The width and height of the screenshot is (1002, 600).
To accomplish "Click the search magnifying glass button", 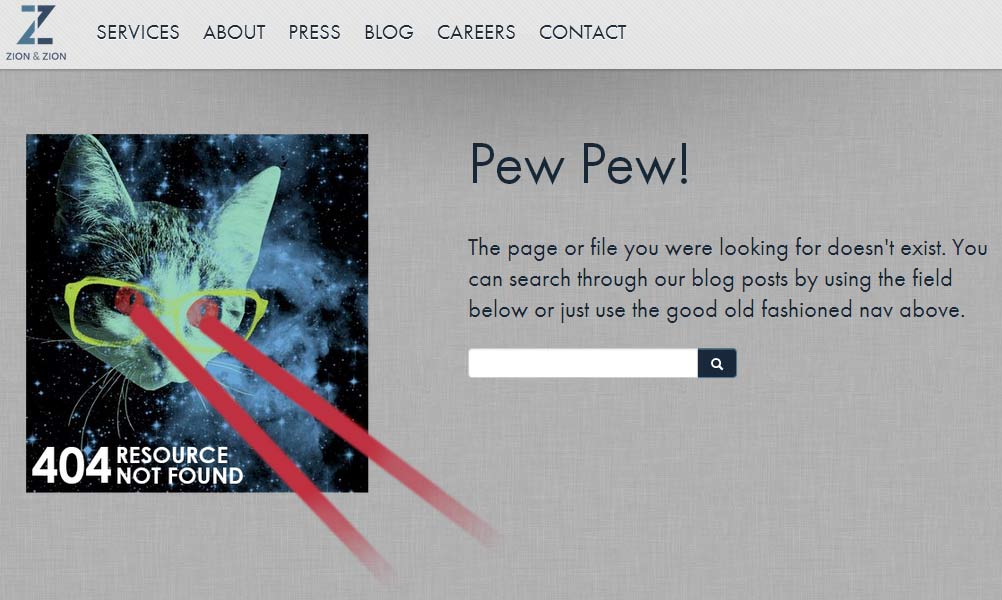I will pyautogui.click(x=717, y=363).
